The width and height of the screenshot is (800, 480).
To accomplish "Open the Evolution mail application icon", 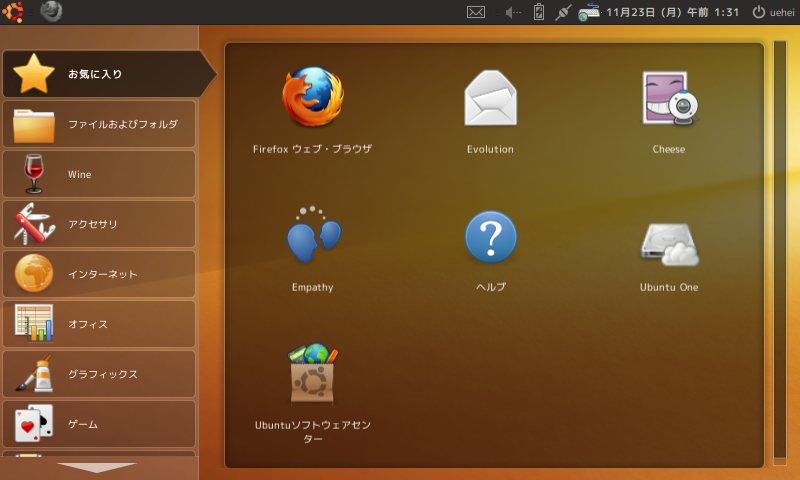I will coord(490,98).
